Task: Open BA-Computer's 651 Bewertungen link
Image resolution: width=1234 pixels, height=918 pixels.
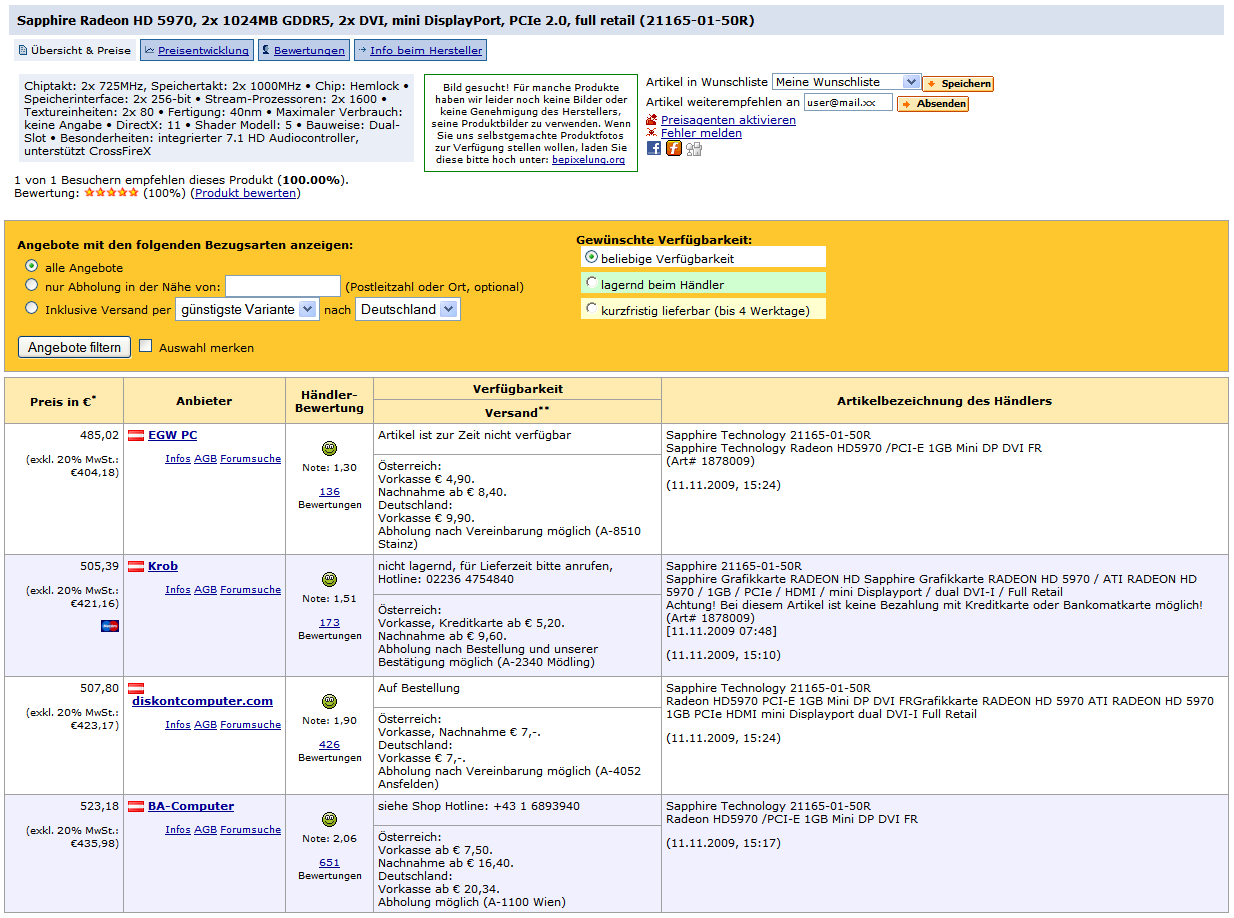Action: point(330,863)
